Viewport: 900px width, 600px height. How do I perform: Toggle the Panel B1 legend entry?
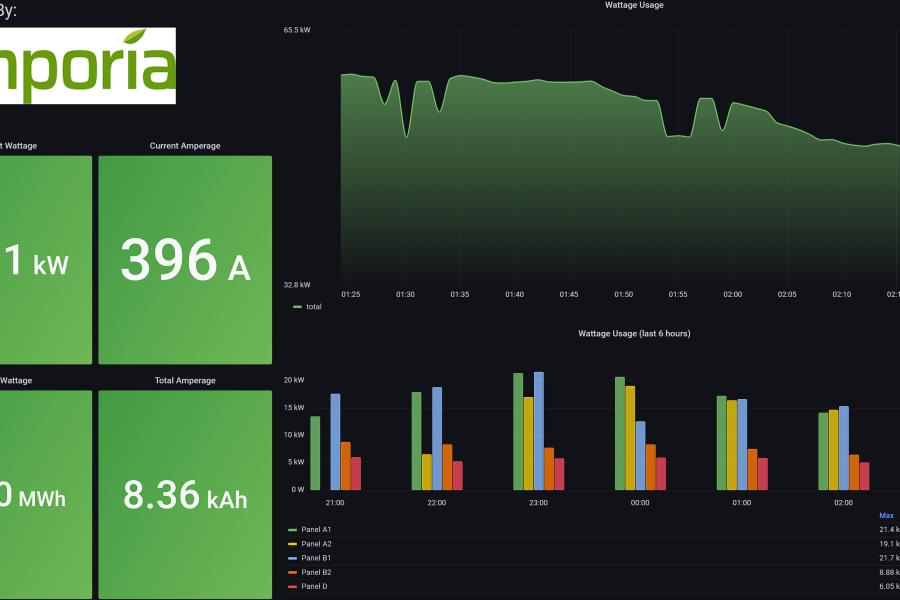[x=316, y=558]
